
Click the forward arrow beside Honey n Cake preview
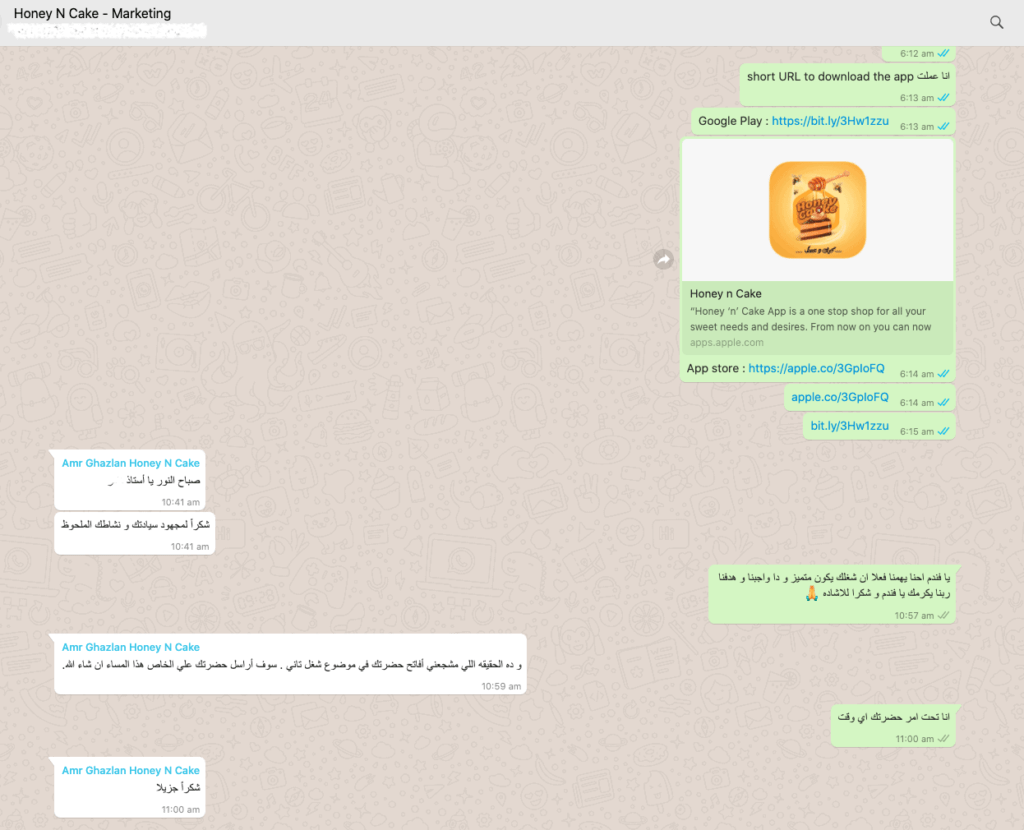(664, 259)
